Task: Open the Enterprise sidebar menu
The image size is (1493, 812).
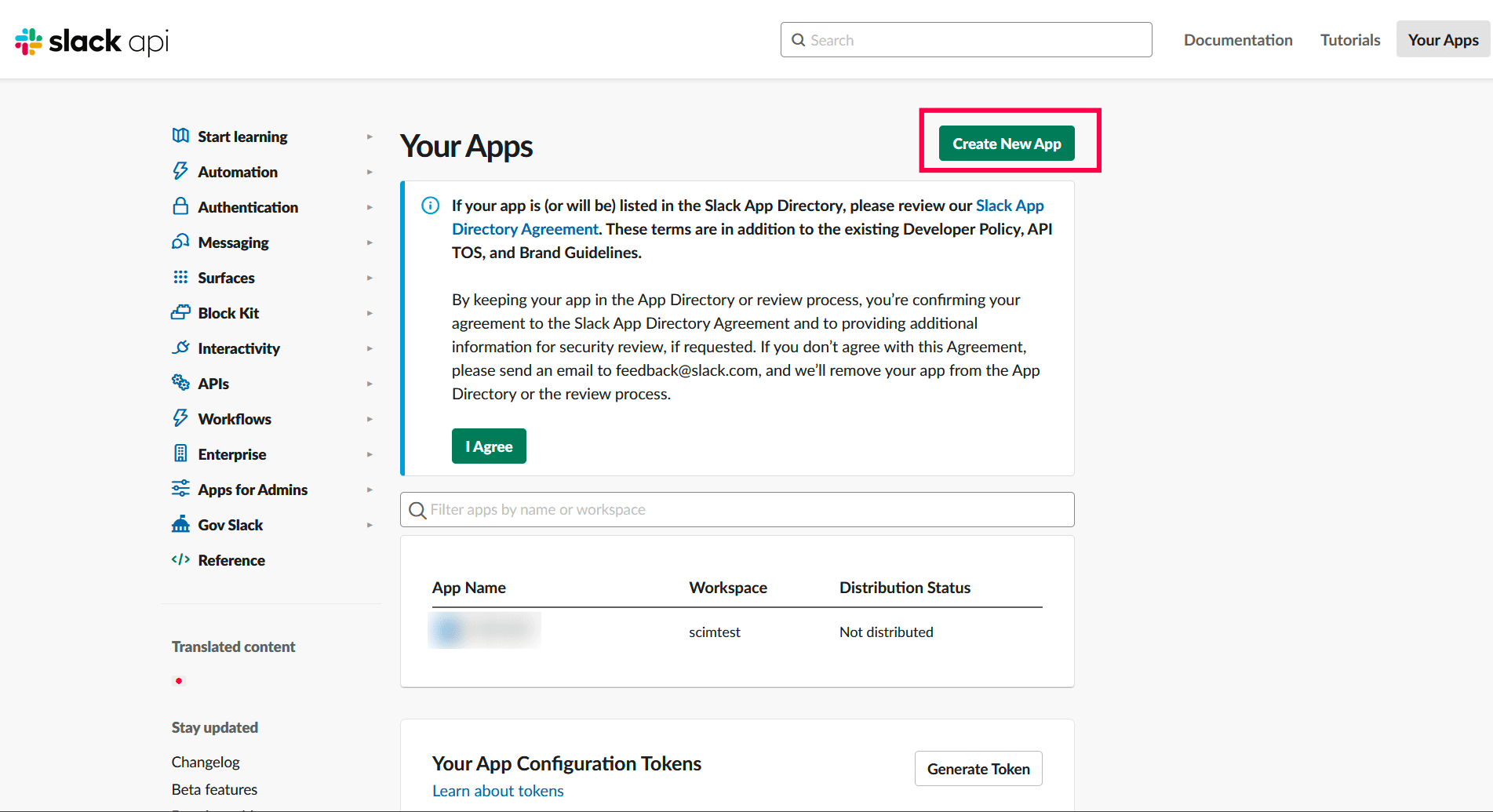Action: tap(232, 454)
